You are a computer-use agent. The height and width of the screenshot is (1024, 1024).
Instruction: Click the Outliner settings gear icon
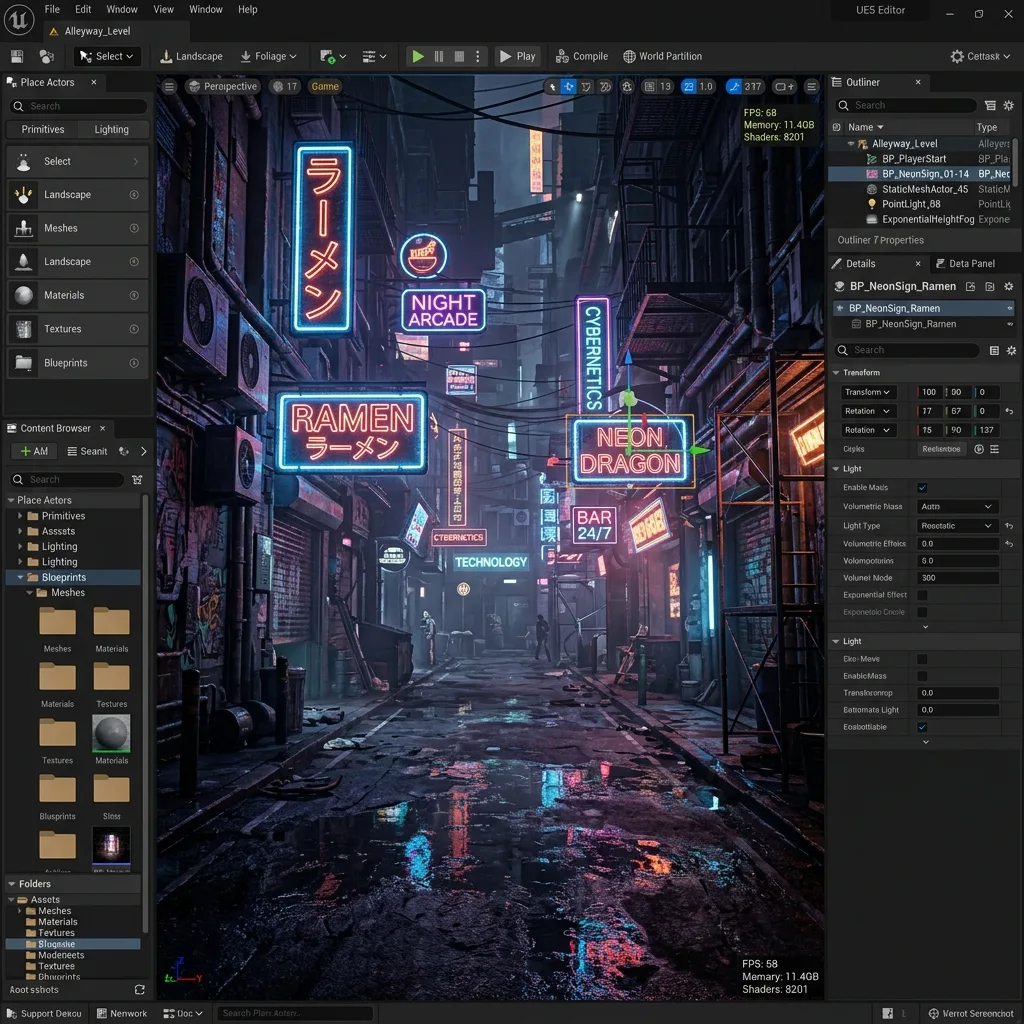click(x=1008, y=106)
